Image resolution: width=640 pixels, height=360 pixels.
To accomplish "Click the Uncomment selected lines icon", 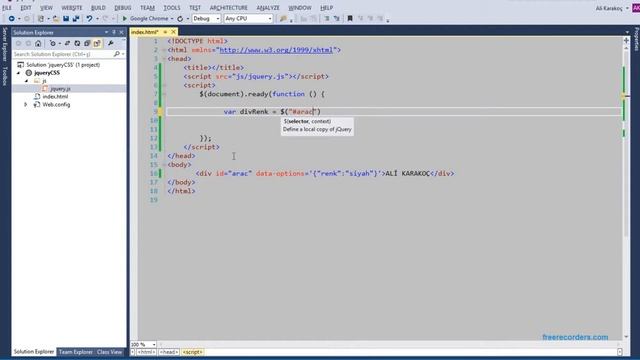I will (336, 19).
